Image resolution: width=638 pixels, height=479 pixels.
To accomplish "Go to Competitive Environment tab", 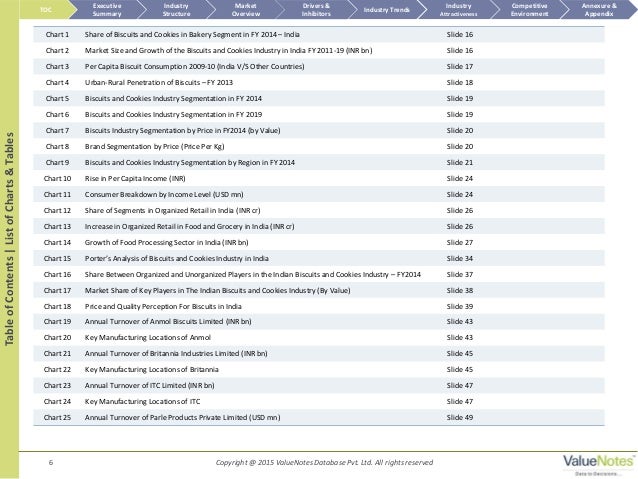I will (x=529, y=9).
